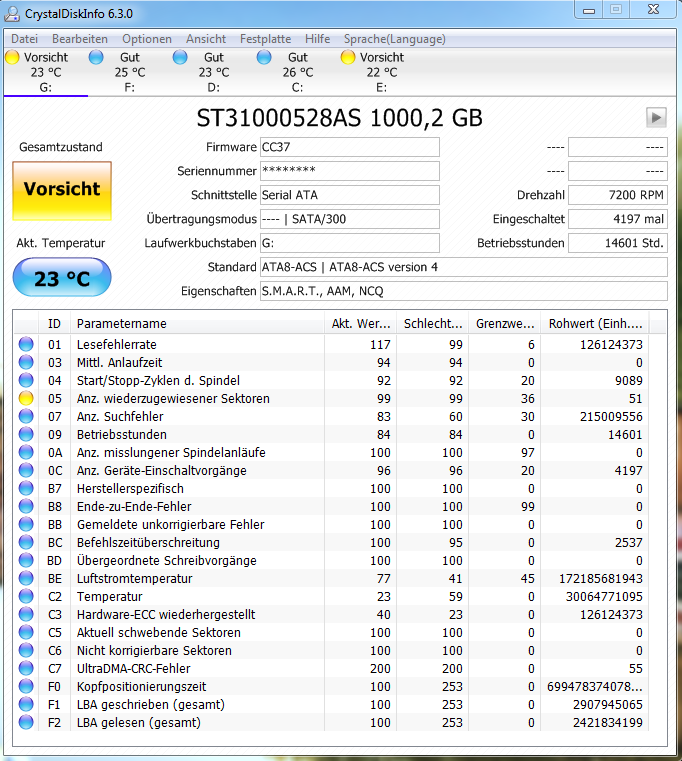The height and width of the screenshot is (761, 682).
Task: Select the D: drive tab
Action: tap(214, 72)
